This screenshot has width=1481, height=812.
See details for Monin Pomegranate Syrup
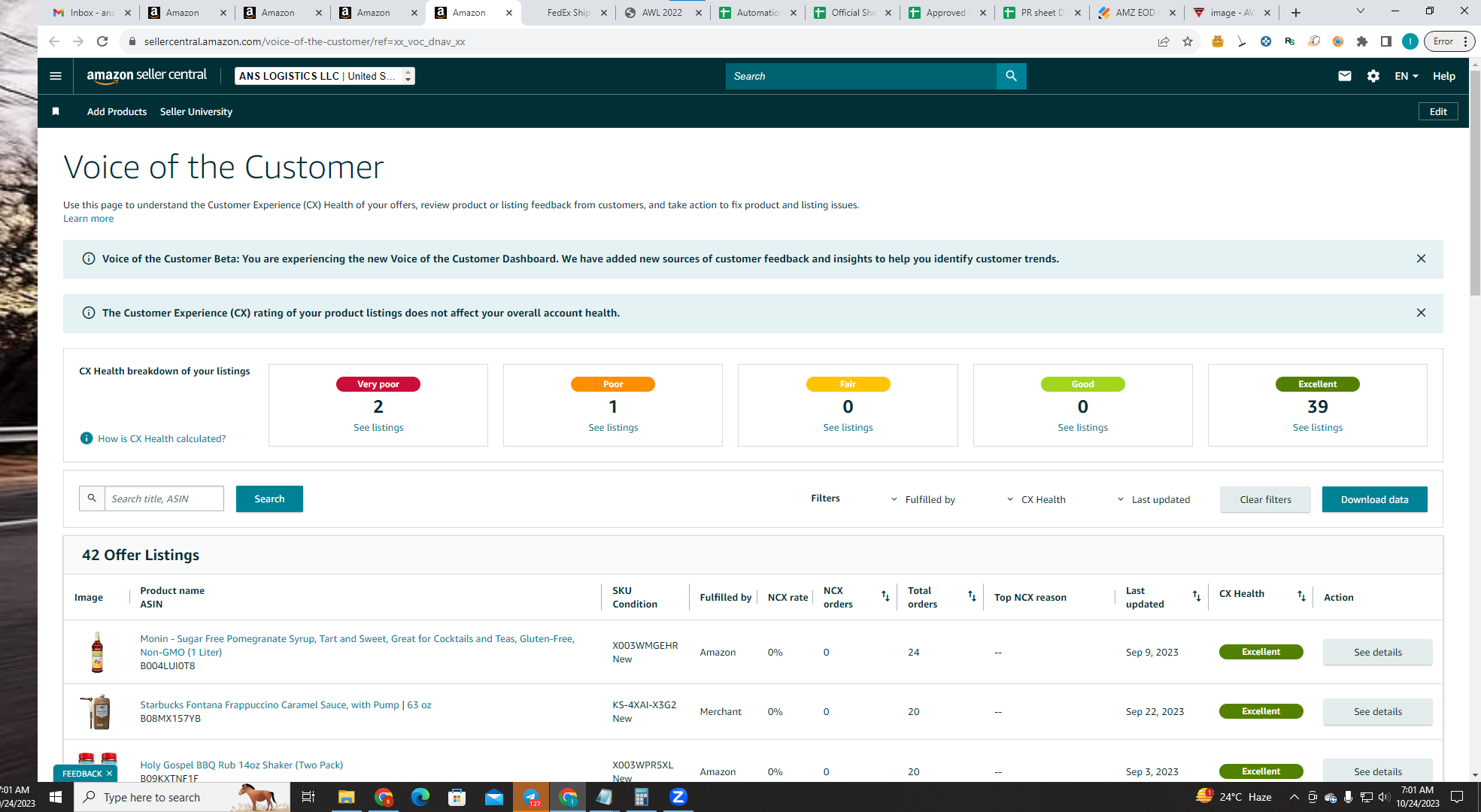pos(1377,652)
